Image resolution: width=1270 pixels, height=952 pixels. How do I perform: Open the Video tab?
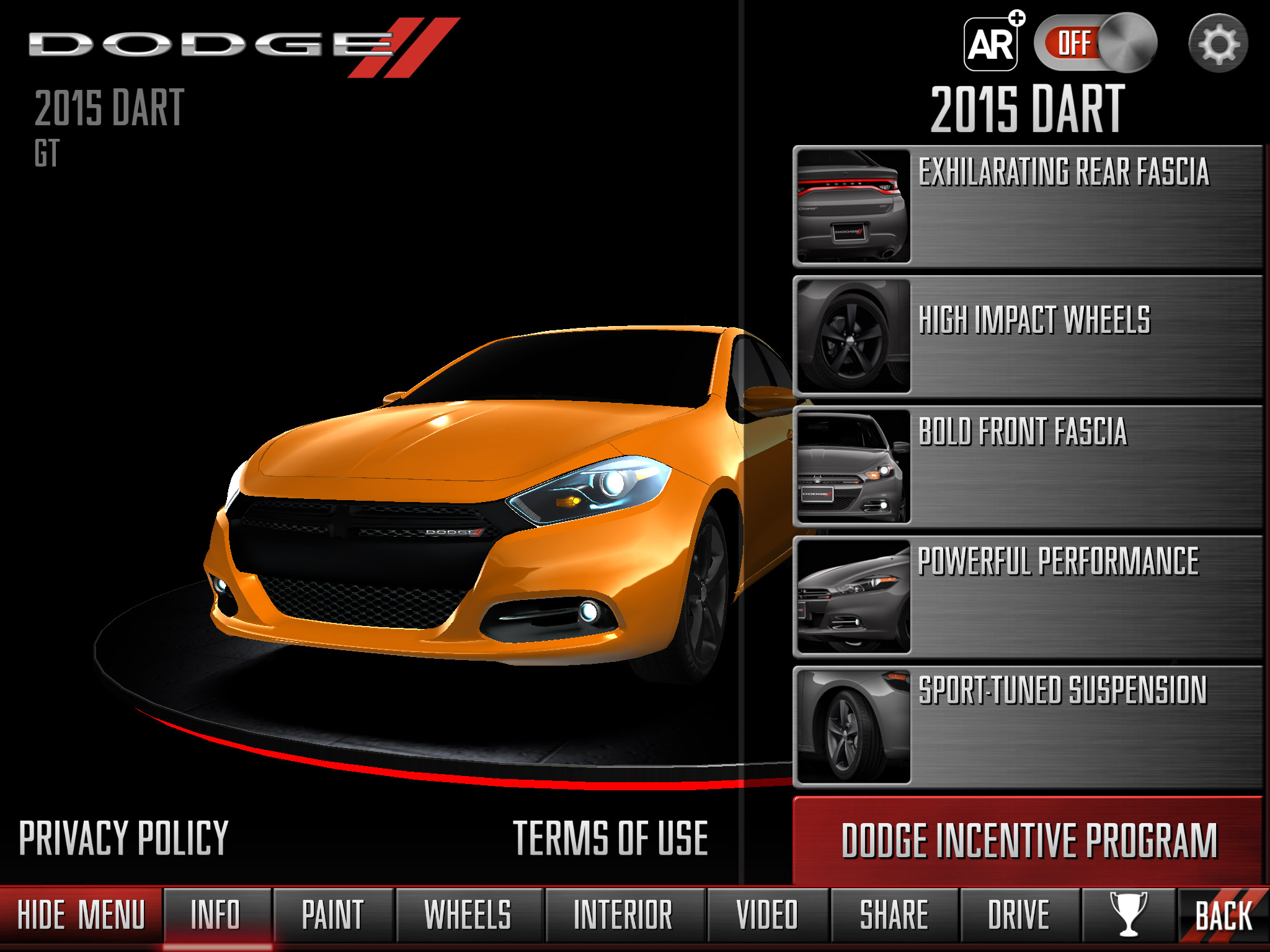coord(768,915)
